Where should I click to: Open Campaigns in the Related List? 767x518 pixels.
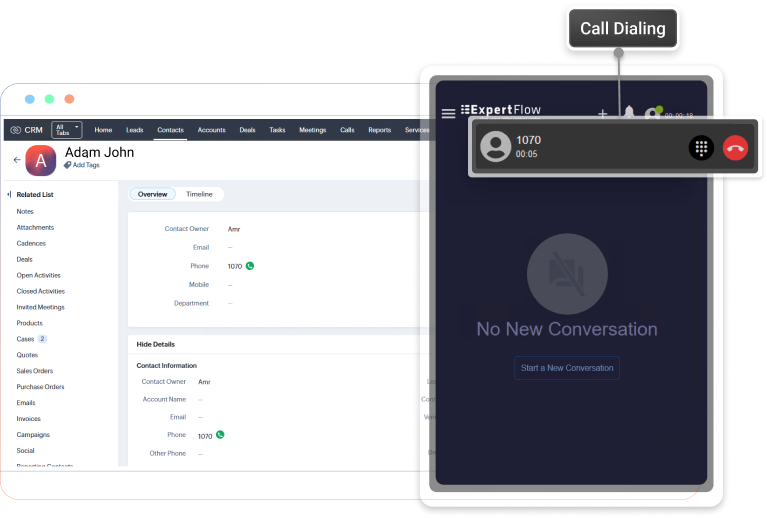click(33, 434)
